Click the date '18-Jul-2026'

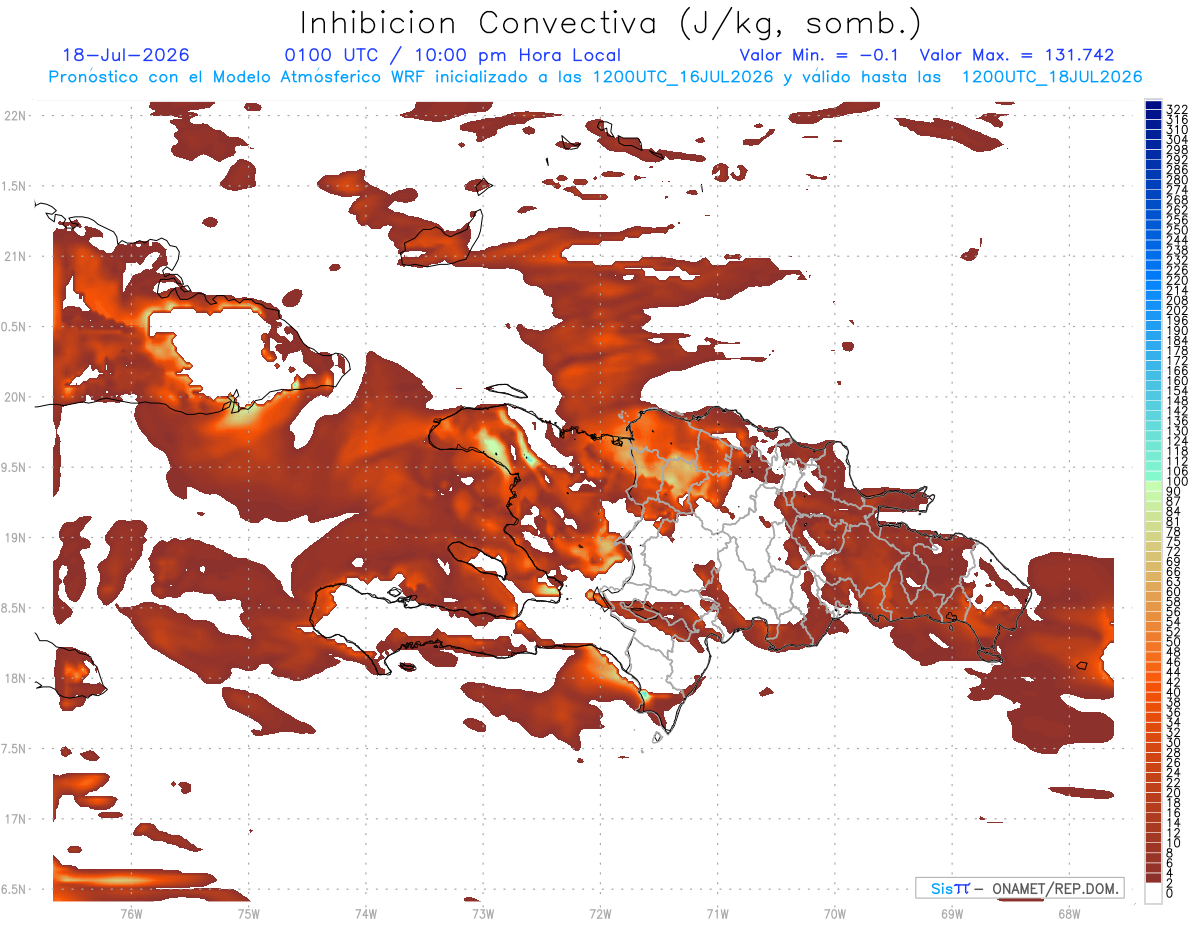click(126, 56)
